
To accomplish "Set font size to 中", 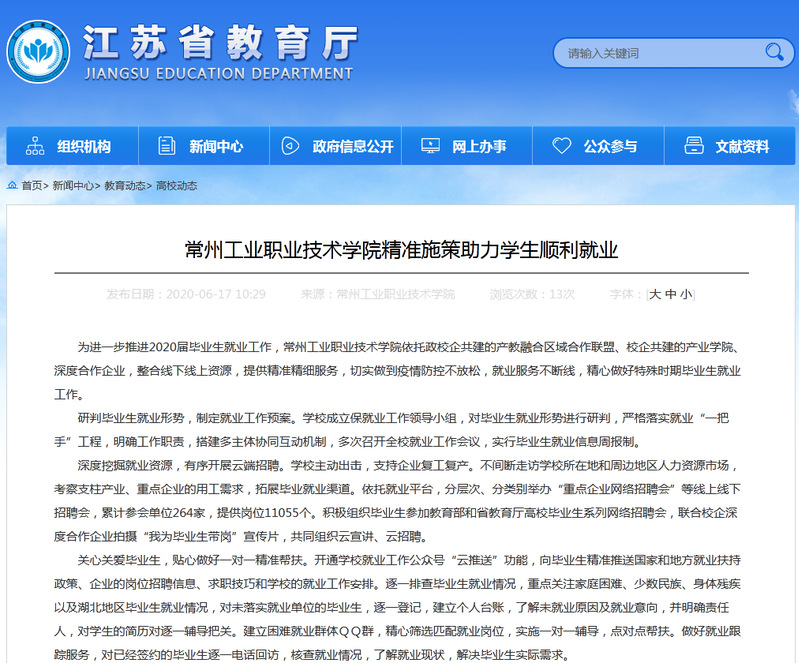I will [671, 294].
